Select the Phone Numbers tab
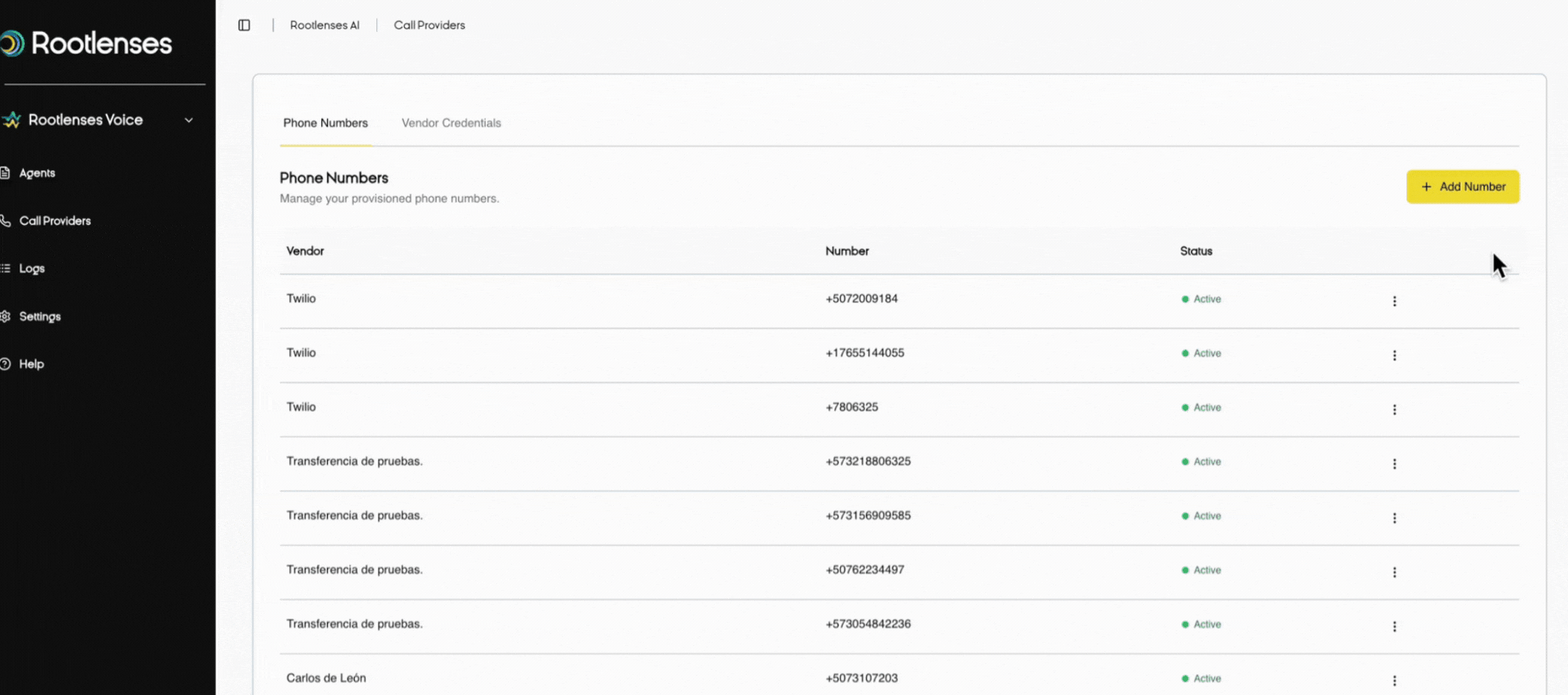Viewport: 1568px width, 695px height. pos(325,123)
